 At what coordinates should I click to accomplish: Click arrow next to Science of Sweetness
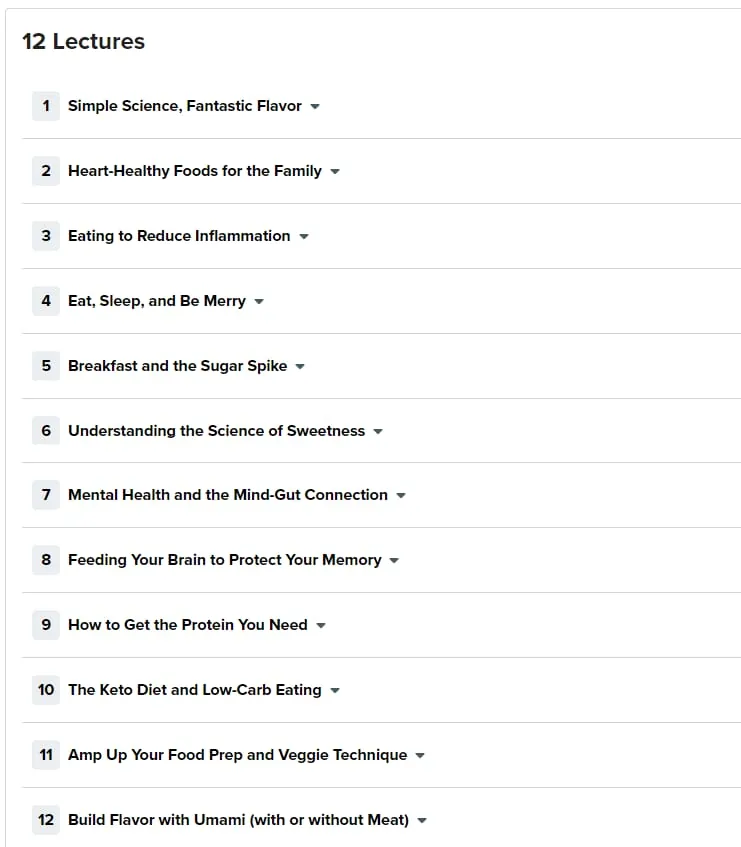click(x=378, y=431)
